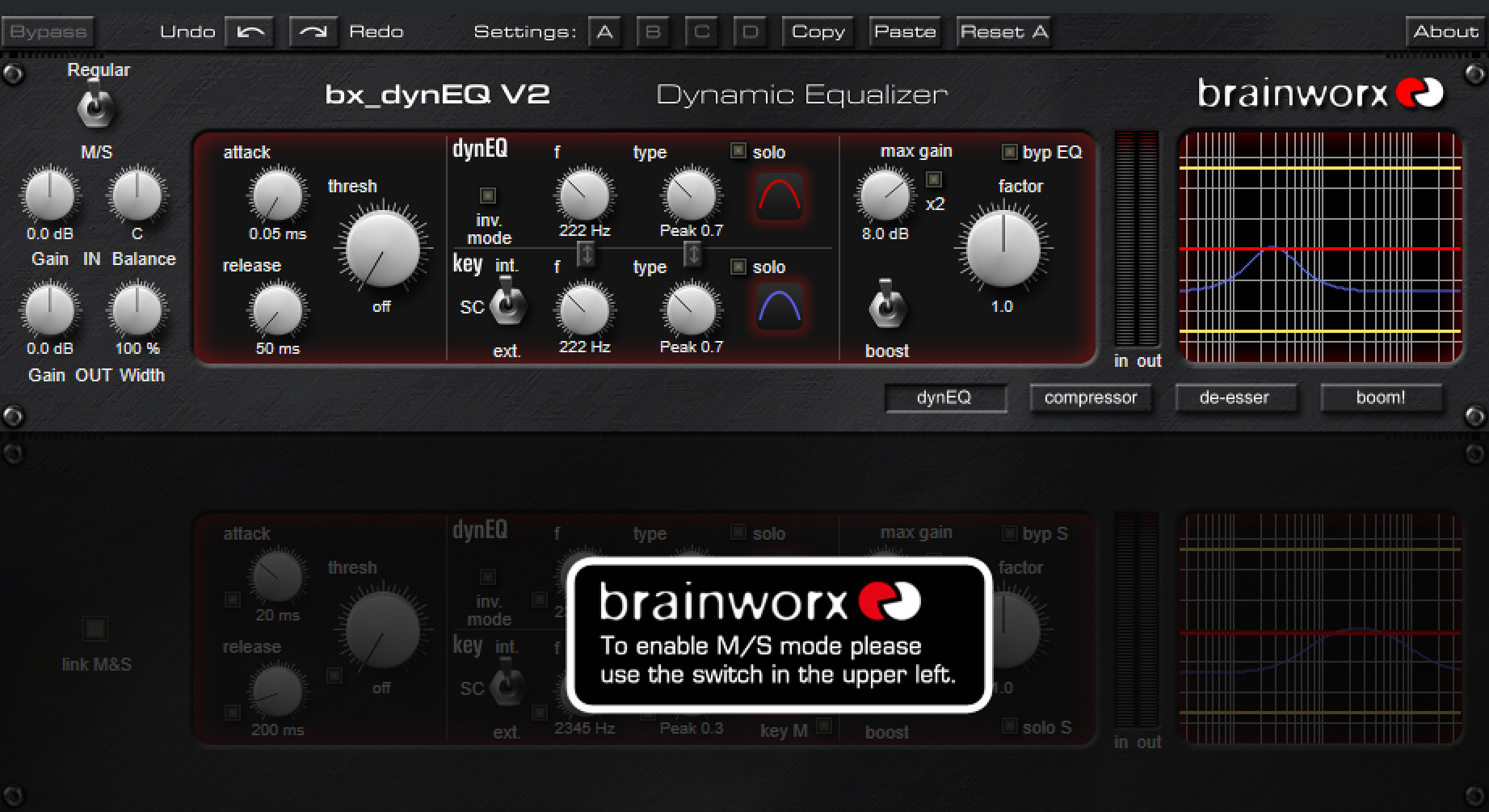Click the key frequency knob

(x=584, y=309)
